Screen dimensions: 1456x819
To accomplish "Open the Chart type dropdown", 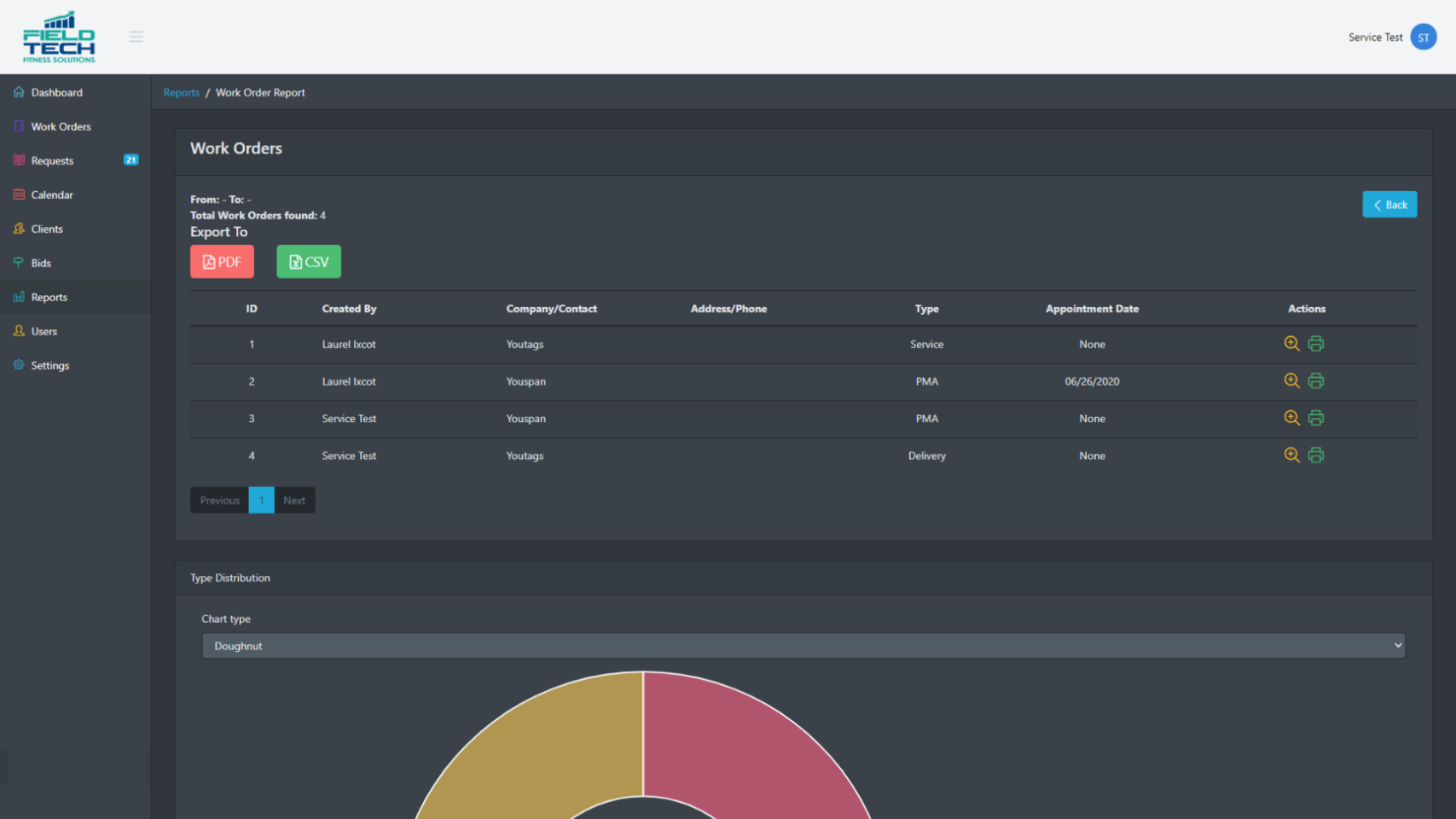I will (x=803, y=646).
